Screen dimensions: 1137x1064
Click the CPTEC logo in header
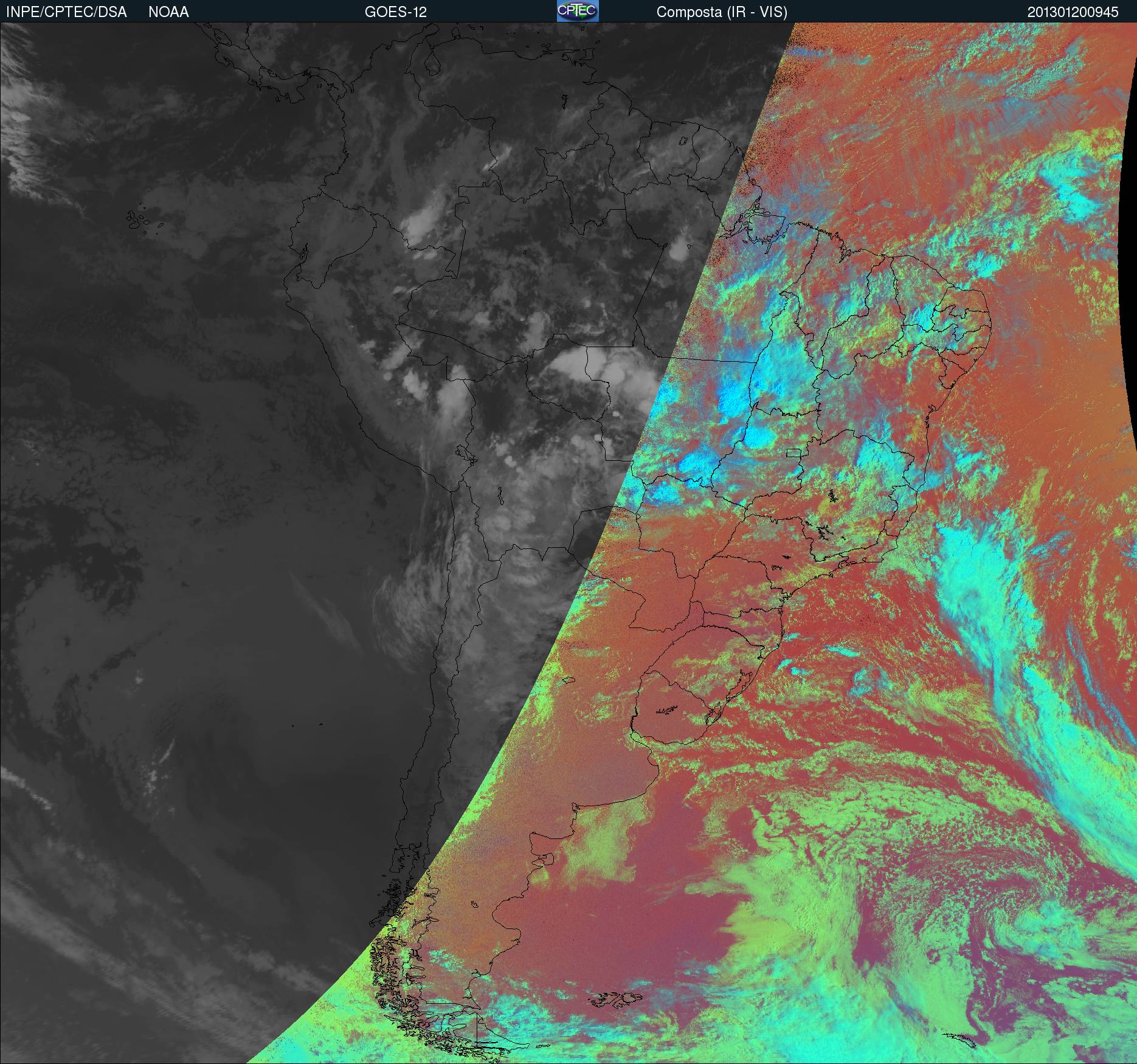(x=578, y=11)
